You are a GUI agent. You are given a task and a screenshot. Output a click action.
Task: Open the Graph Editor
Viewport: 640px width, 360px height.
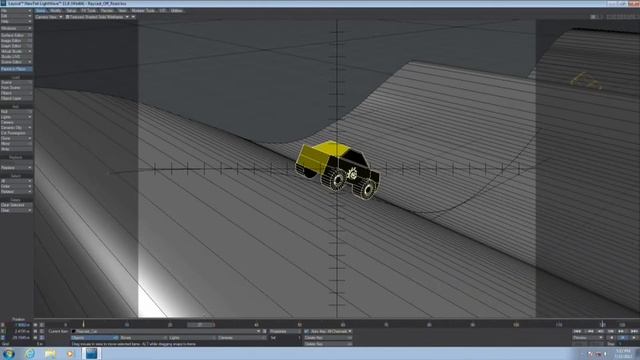click(x=16, y=46)
